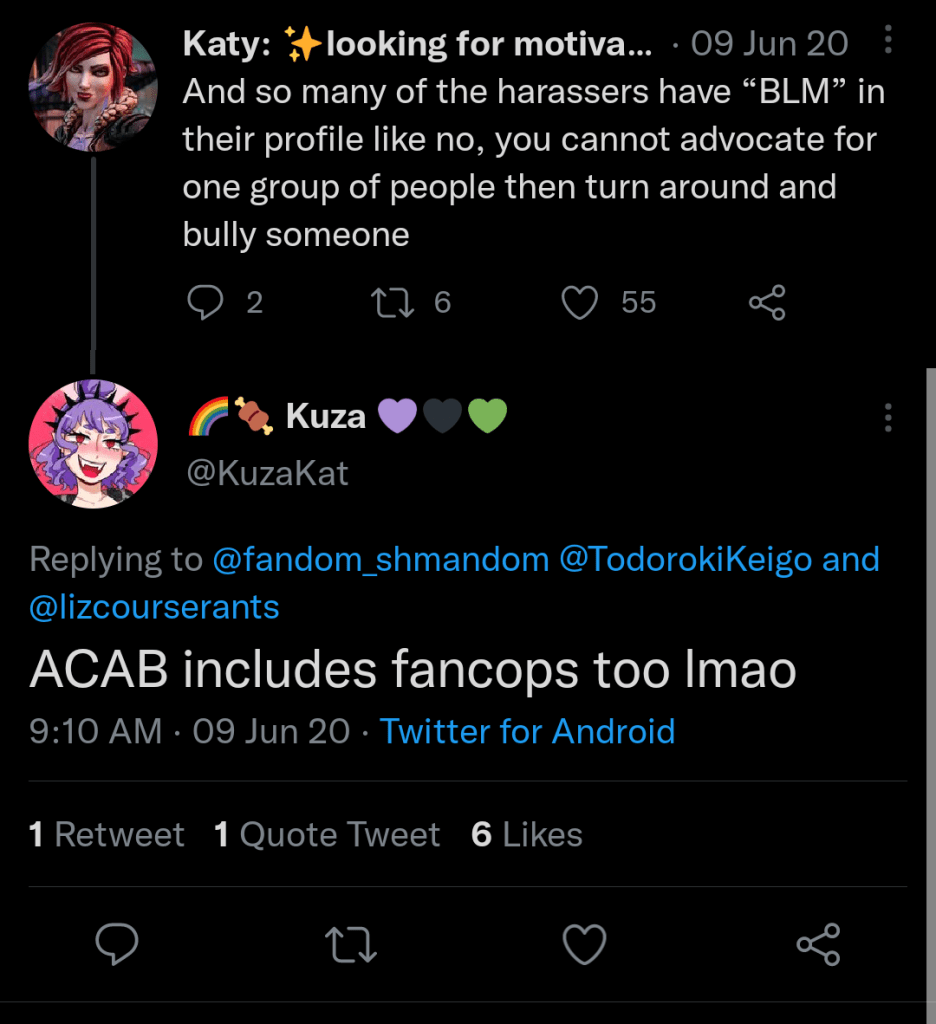Open Katy's profile picture avatar
Viewport: 936px width, 1024px height.
coord(92,84)
